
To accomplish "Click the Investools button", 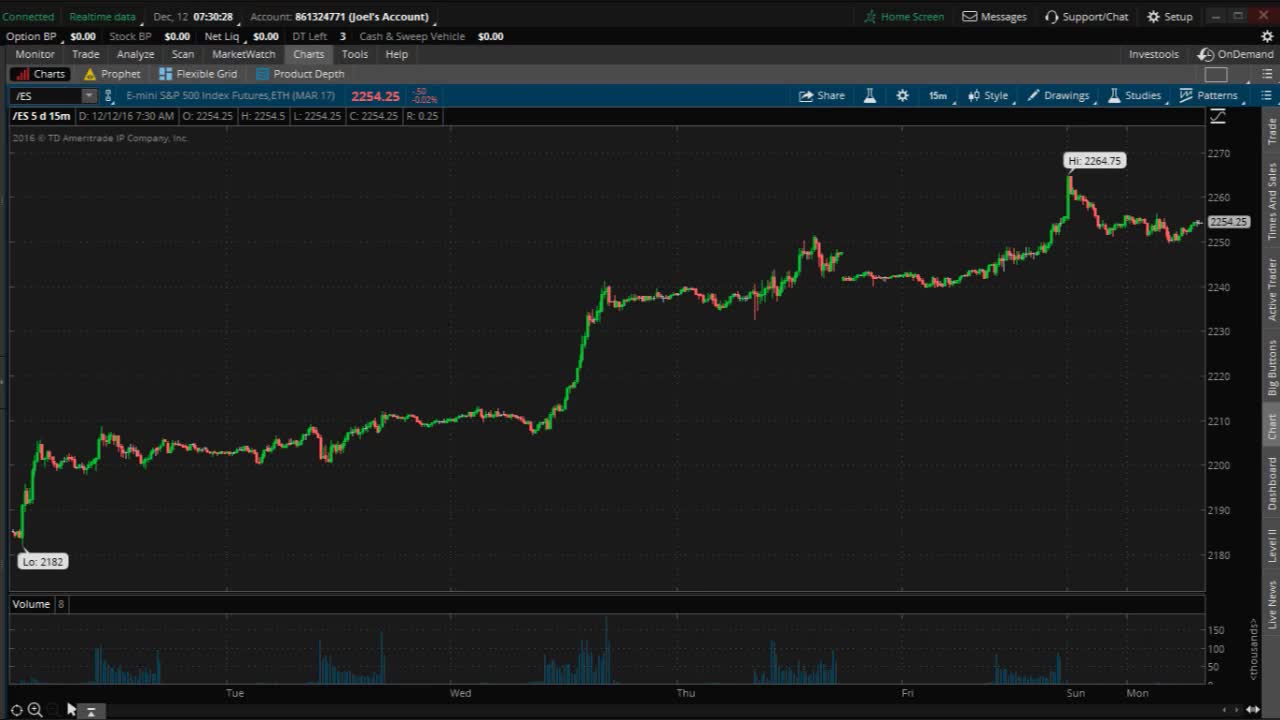I will 1154,54.
